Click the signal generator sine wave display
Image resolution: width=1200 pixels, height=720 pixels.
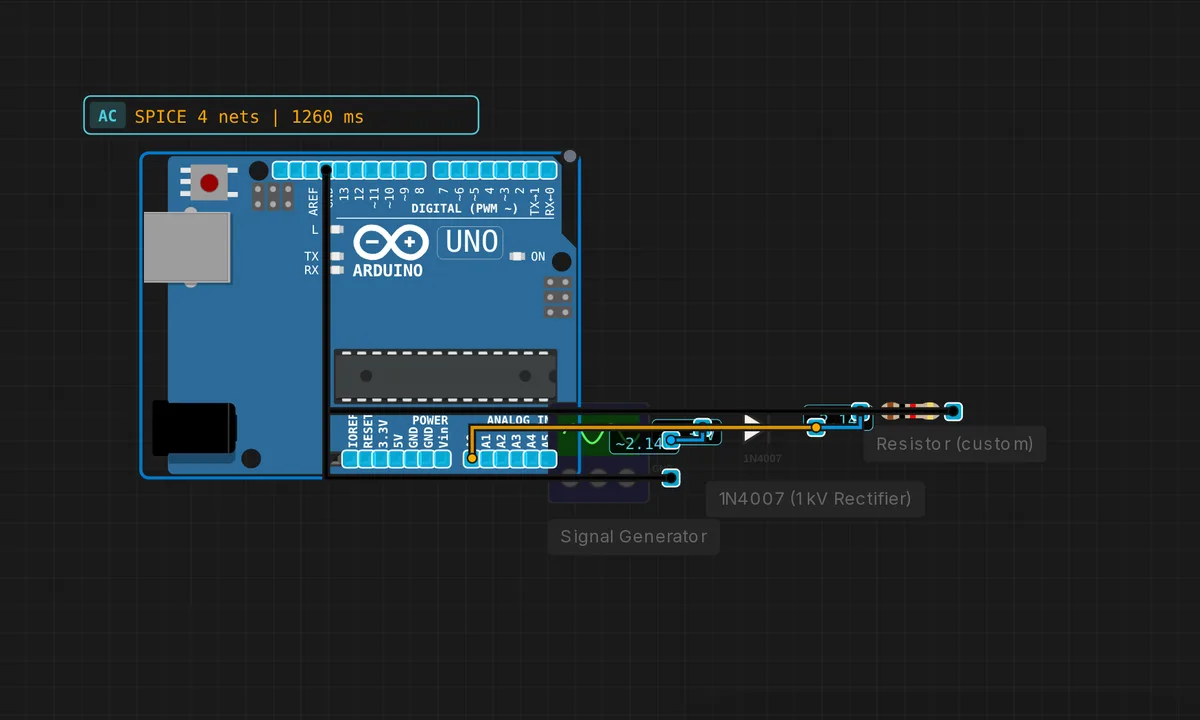pos(599,436)
